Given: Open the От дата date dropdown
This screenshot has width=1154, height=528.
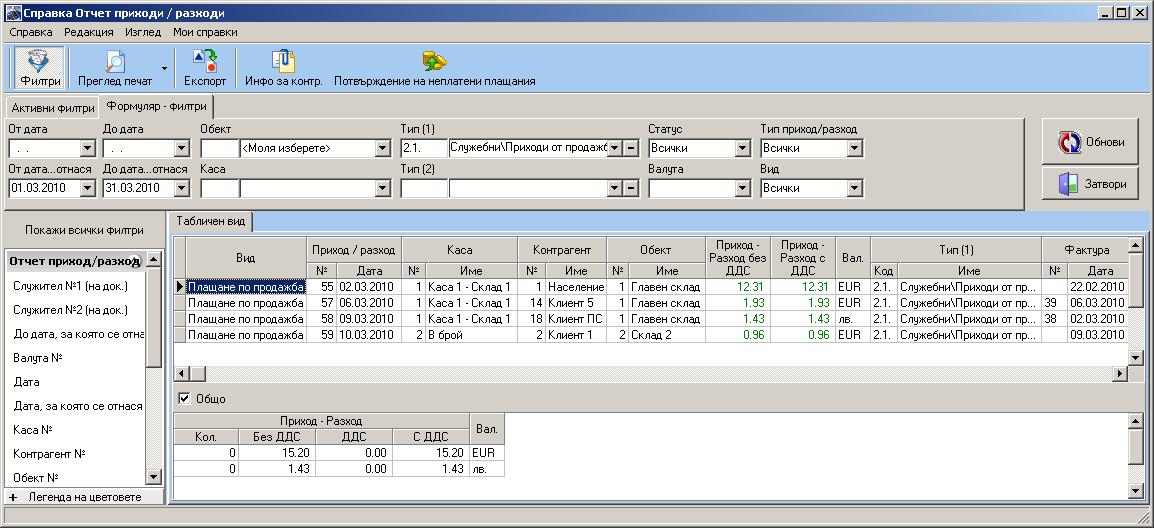Looking at the screenshot, I should click(x=88, y=148).
